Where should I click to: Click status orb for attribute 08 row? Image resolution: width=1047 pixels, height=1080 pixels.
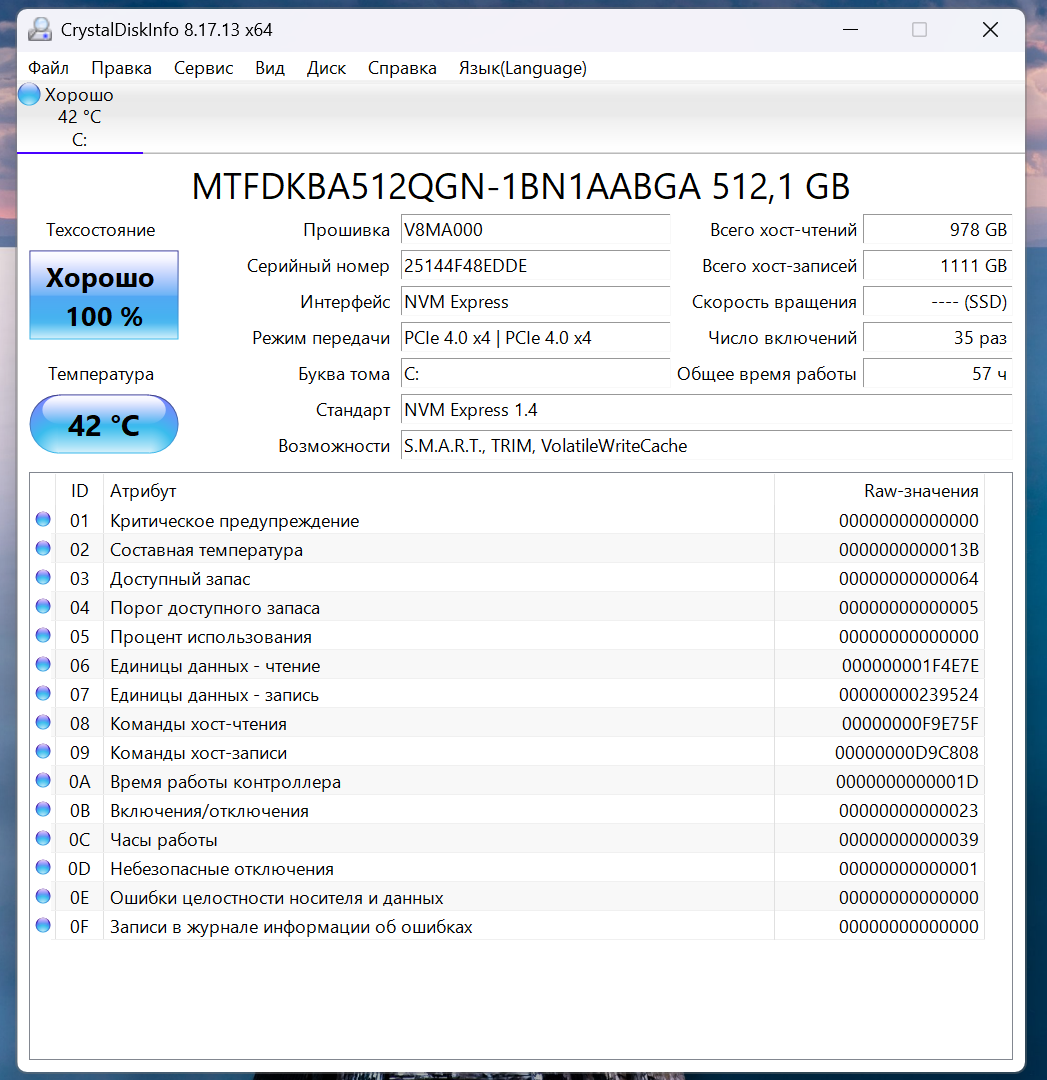point(43,722)
